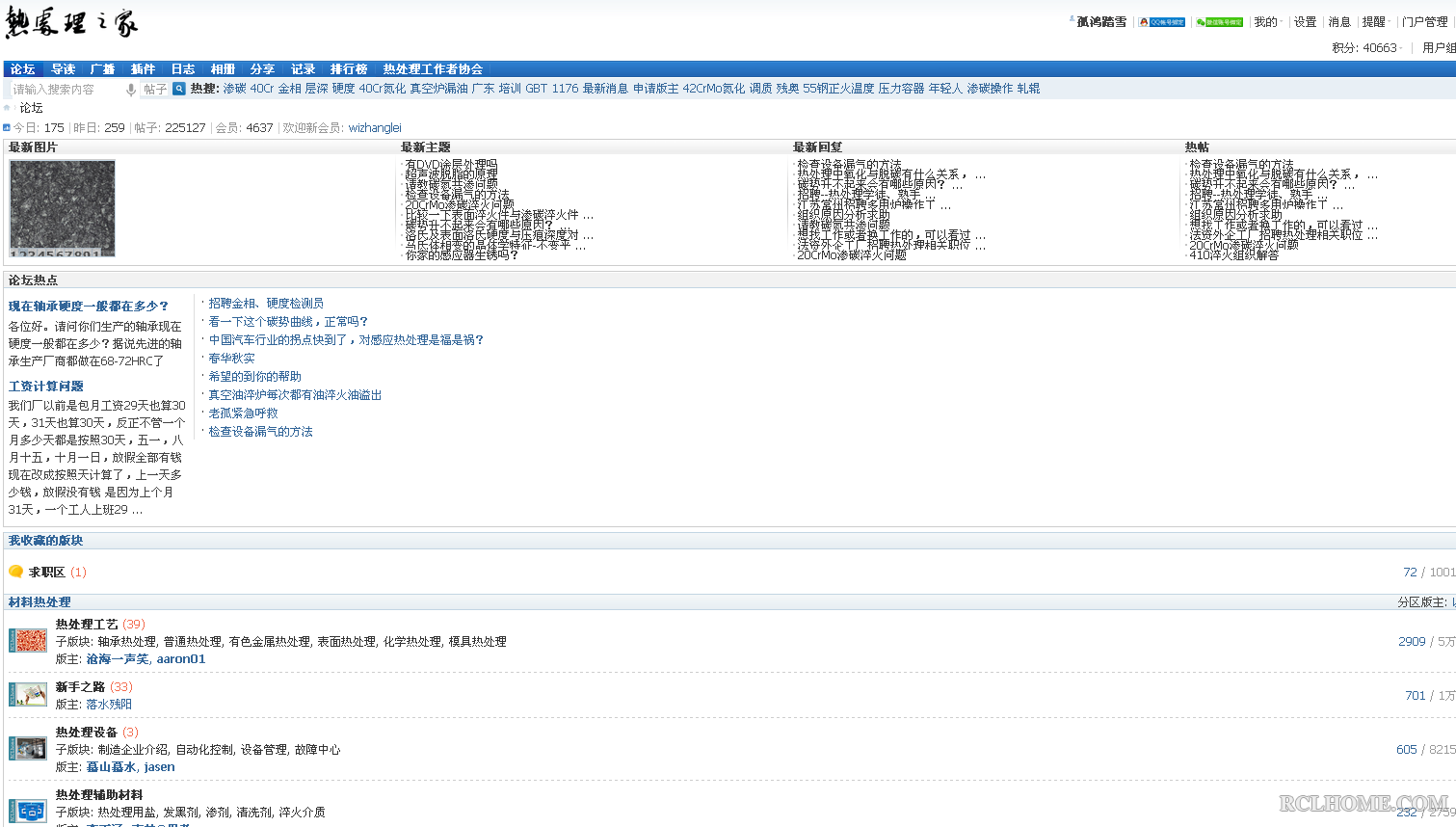
Task: Open the 我收藏的版块 heading
Action: pyautogui.click(x=46, y=541)
